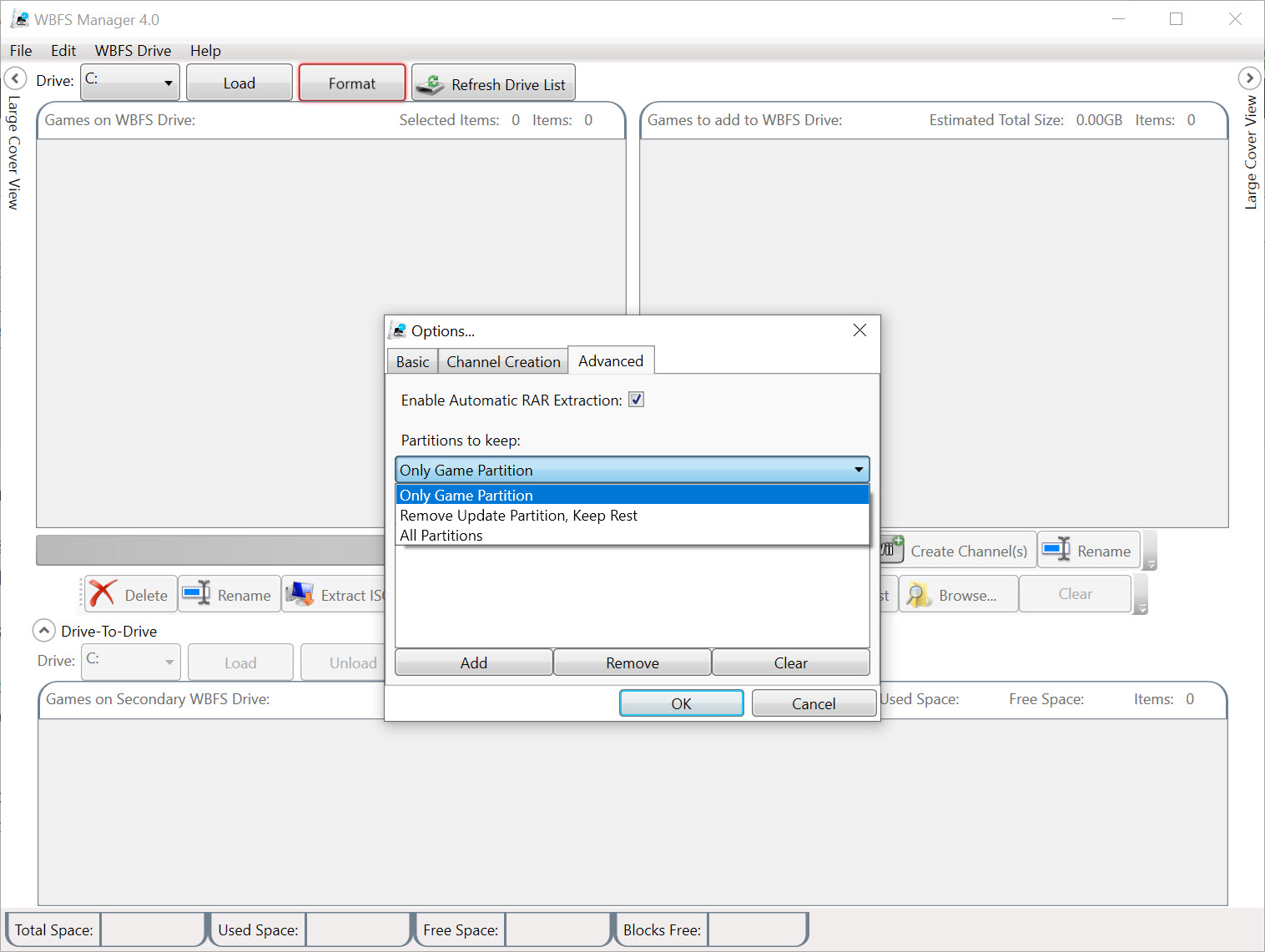Click the Browse magnifier folder icon
Screen dimensions: 1265x952
coord(919,595)
